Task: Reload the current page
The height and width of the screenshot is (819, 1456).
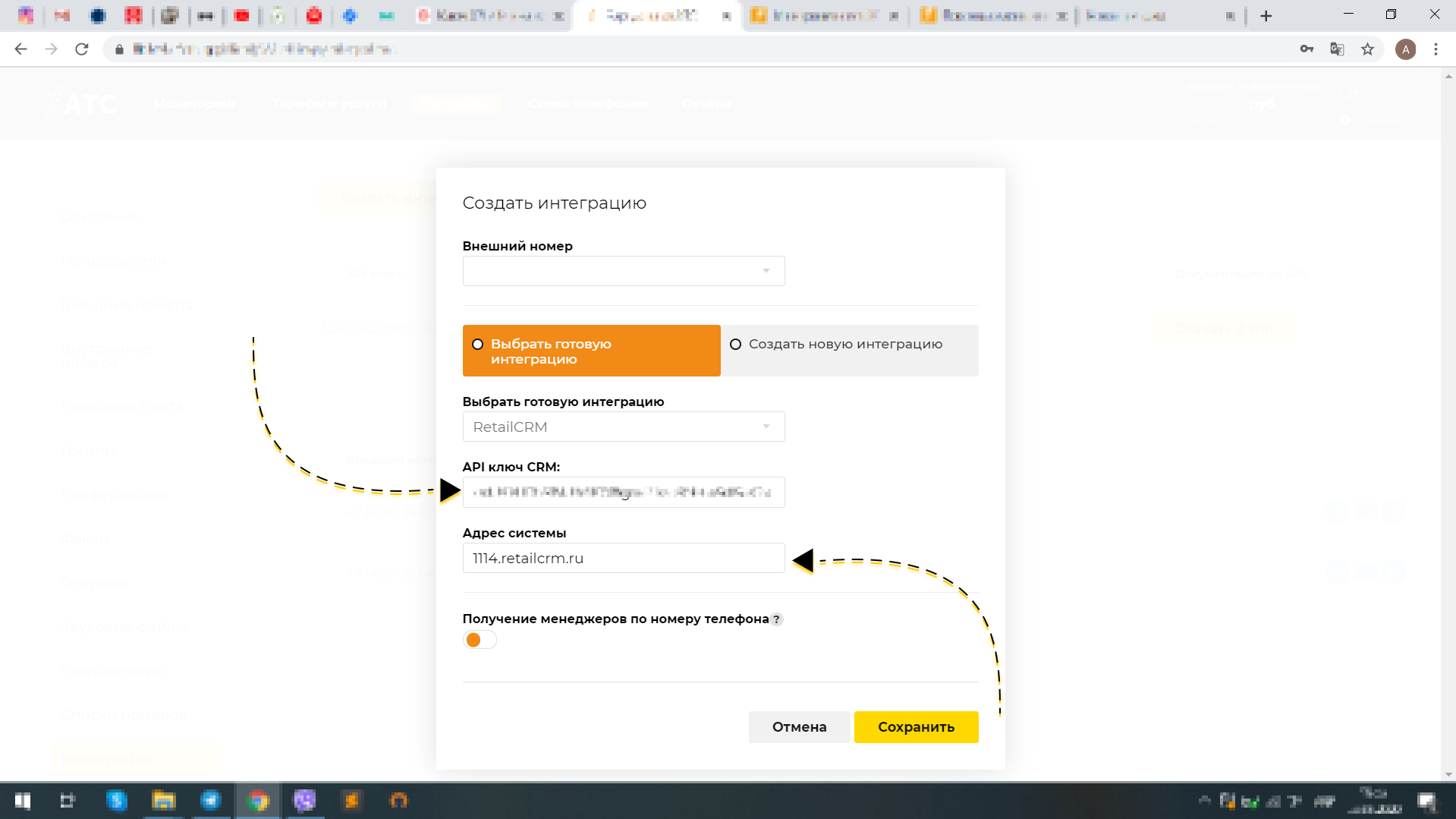Action: click(x=82, y=49)
